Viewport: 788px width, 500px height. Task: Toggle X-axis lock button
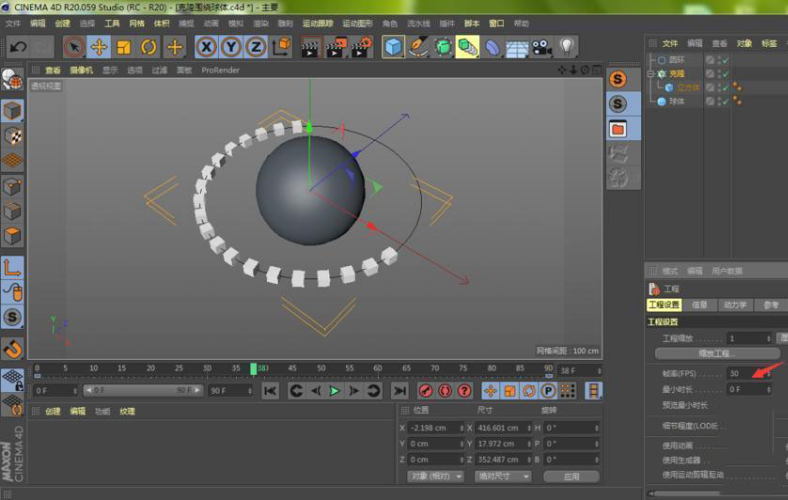[206, 47]
